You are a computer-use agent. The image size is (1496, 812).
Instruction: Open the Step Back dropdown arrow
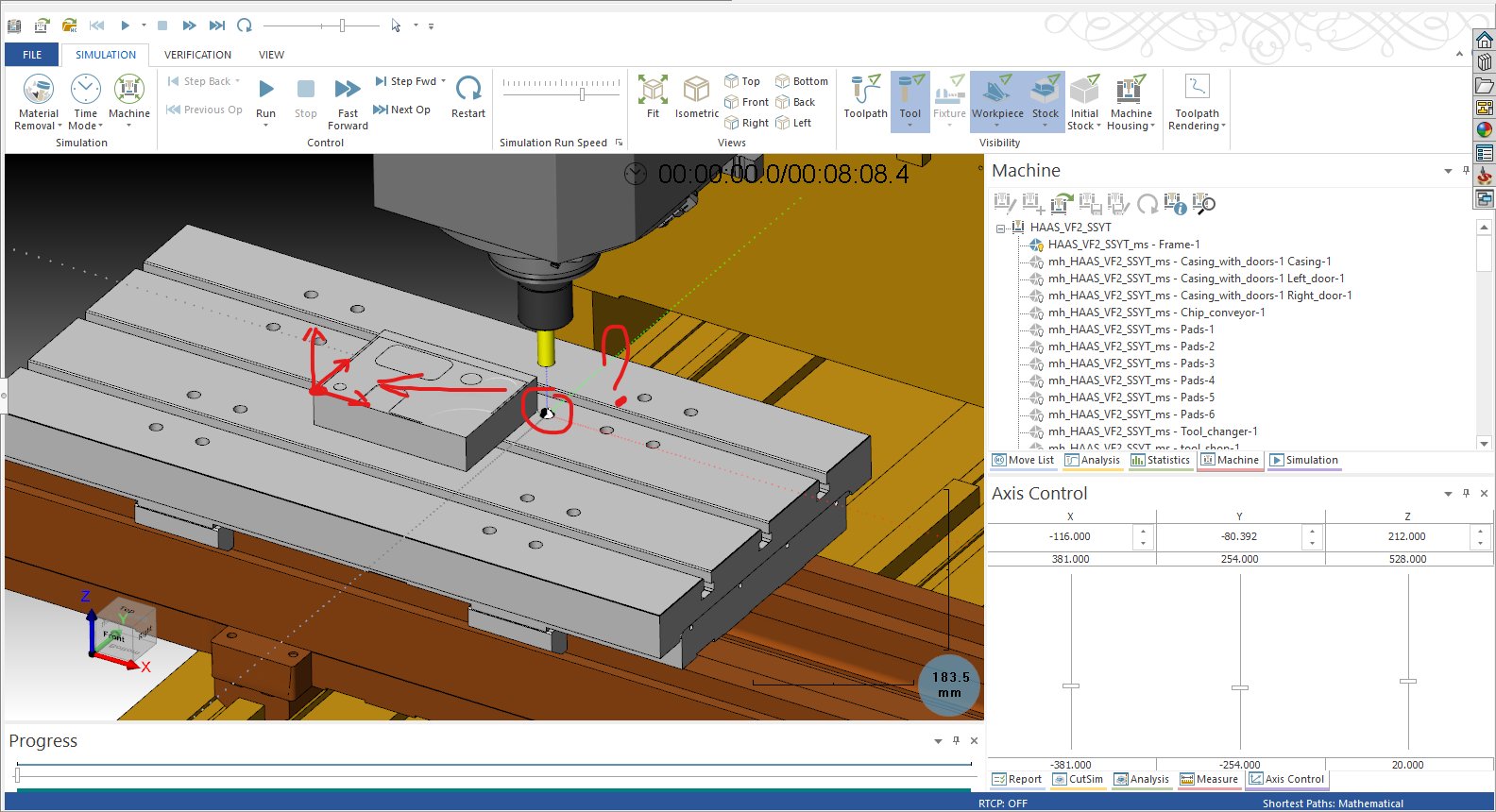(238, 81)
